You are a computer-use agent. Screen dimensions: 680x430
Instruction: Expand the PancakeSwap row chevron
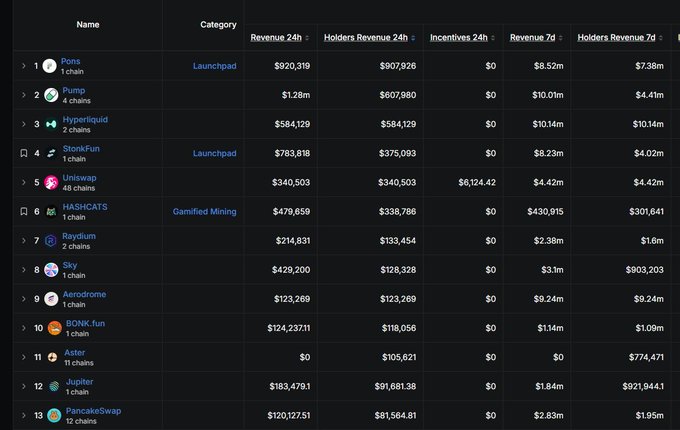pyautogui.click(x=24, y=415)
